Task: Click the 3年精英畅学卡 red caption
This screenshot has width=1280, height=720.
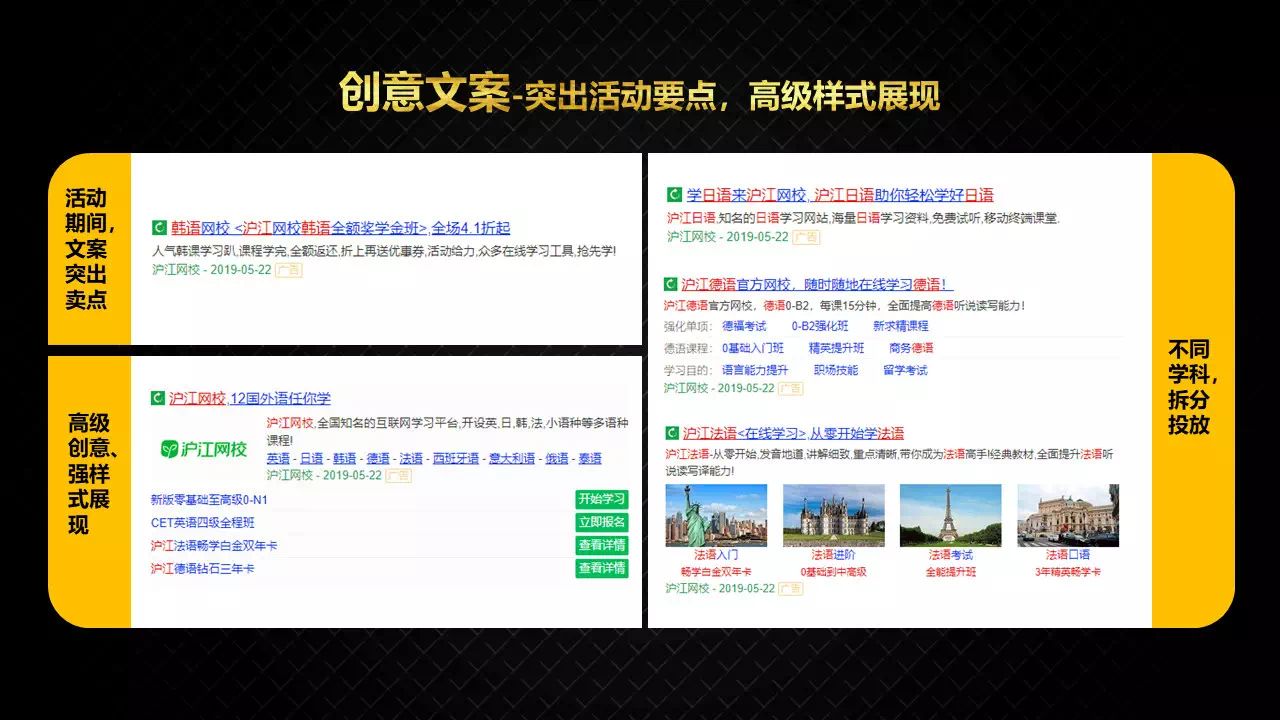Action: tap(1068, 572)
